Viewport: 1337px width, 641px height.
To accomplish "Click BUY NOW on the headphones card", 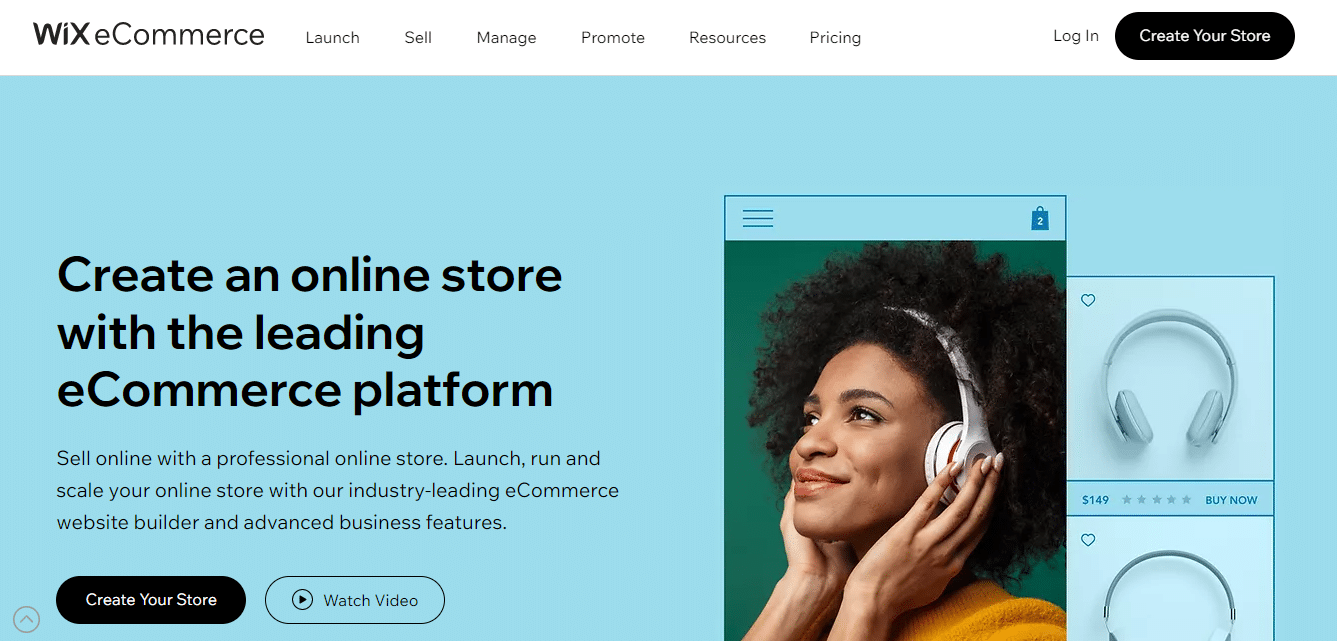I will 1231,500.
